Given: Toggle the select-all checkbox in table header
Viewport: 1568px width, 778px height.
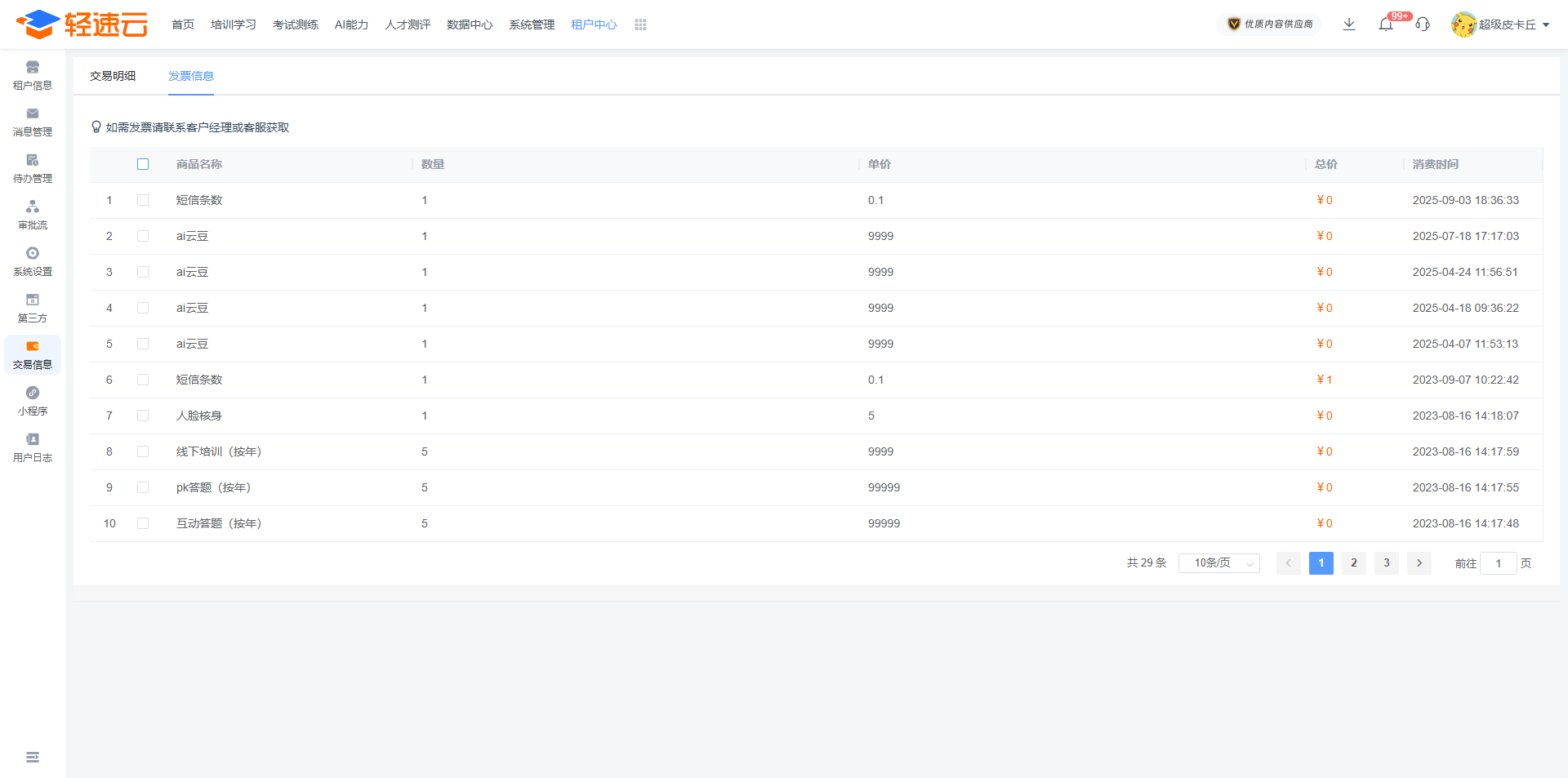Looking at the screenshot, I should [x=143, y=164].
